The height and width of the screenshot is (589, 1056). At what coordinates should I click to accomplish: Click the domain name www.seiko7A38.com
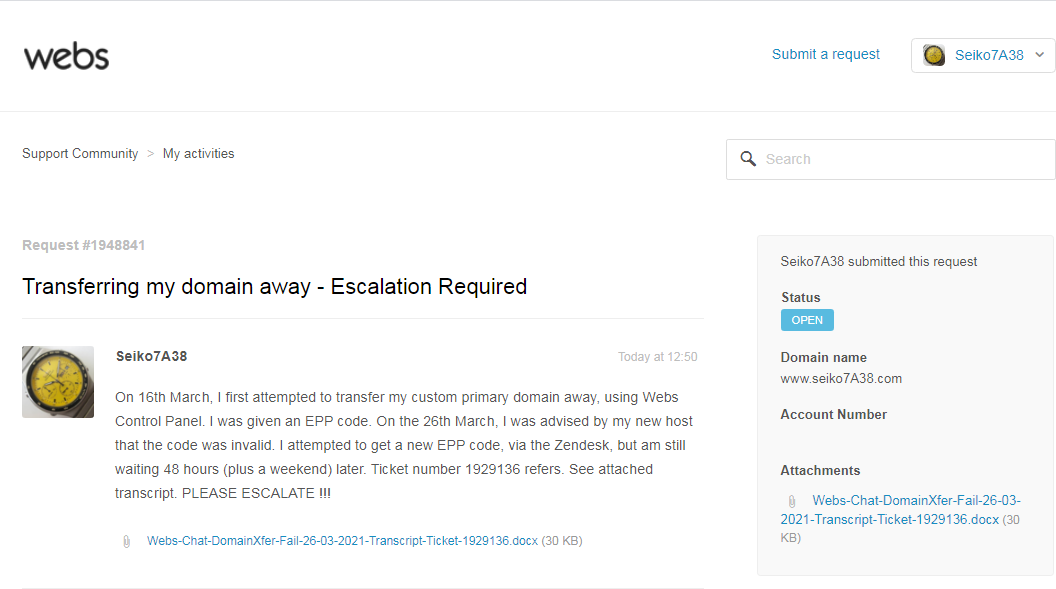[x=841, y=379]
